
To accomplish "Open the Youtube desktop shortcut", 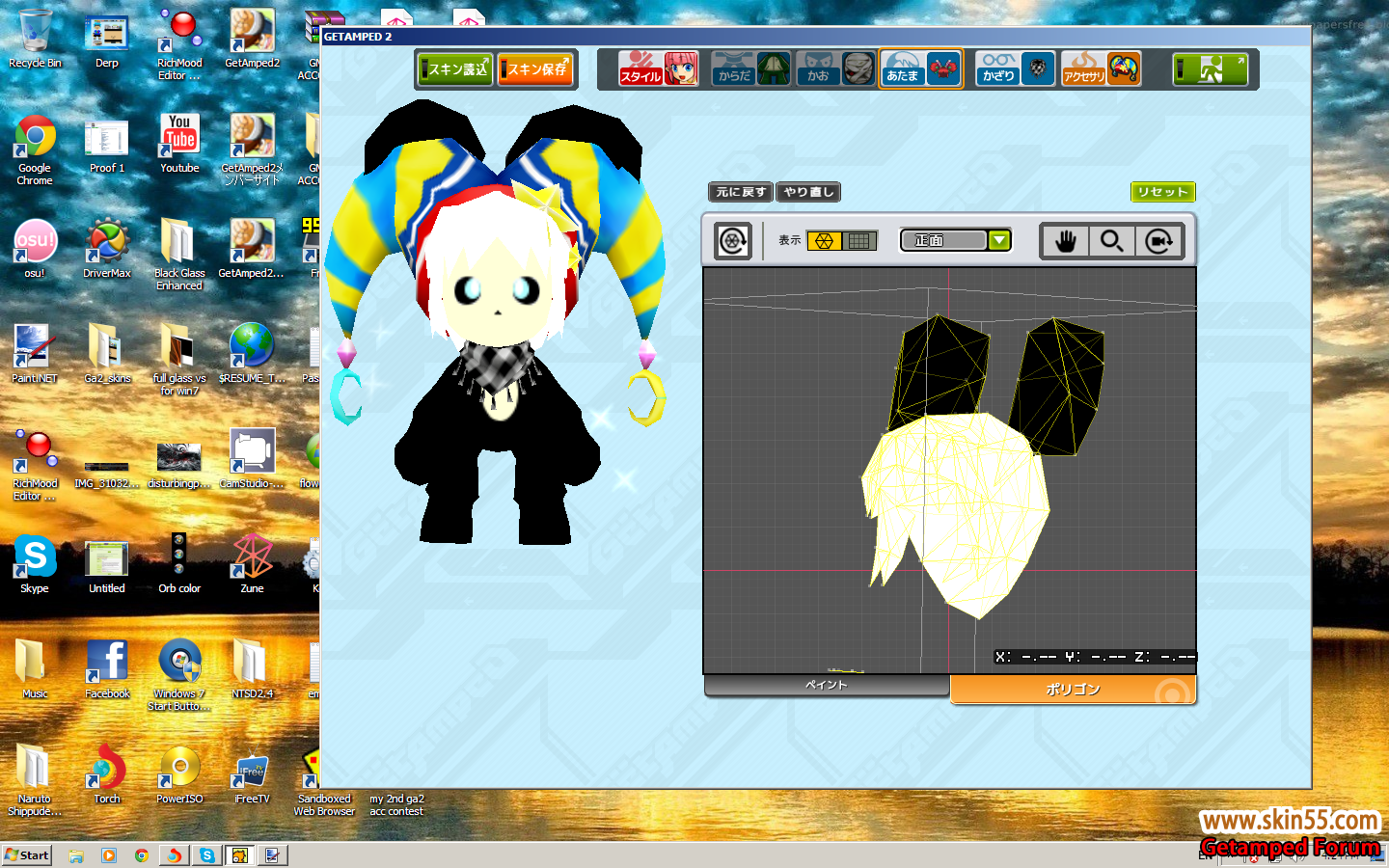I will pos(179,143).
